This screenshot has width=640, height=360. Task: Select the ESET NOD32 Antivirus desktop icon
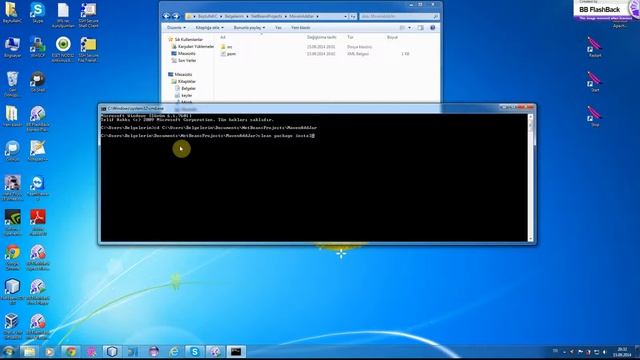(x=63, y=49)
